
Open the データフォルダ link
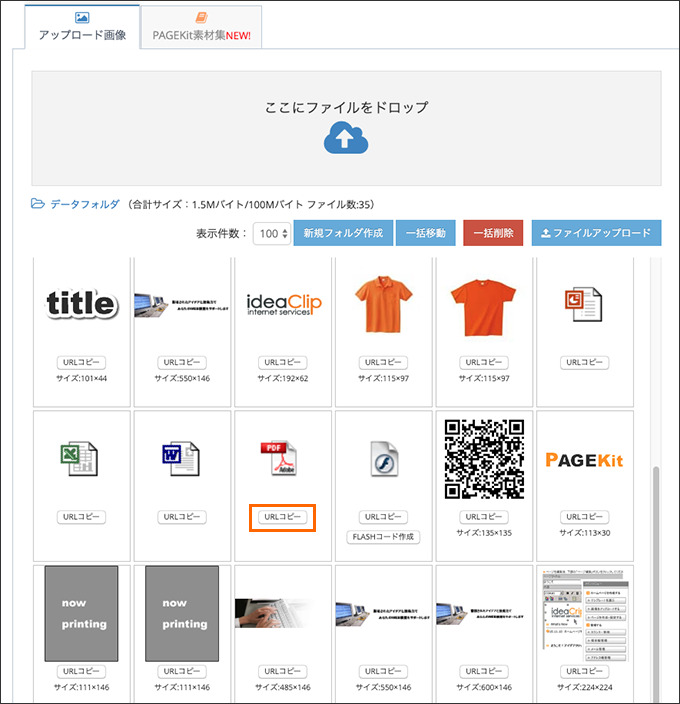click(x=85, y=204)
